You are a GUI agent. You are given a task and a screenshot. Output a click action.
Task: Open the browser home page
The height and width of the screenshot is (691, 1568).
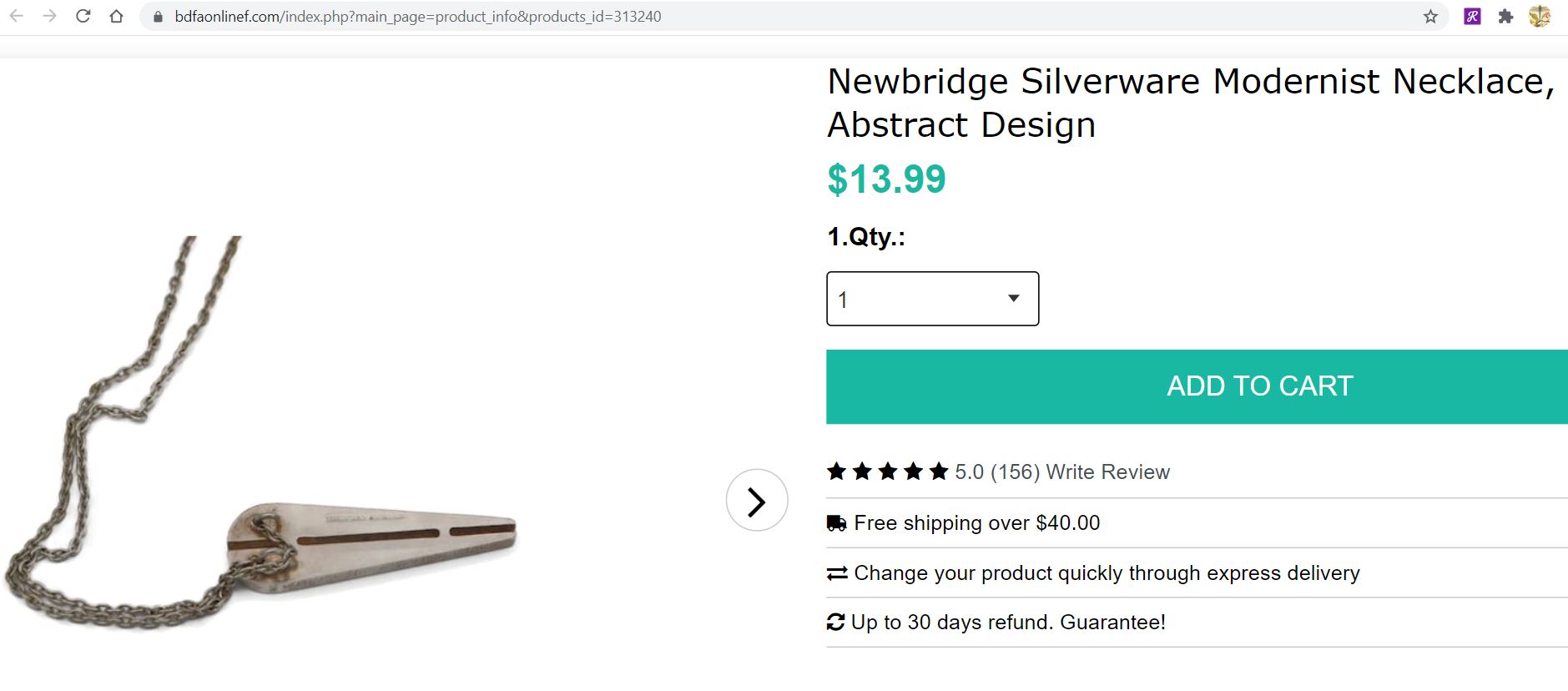[115, 15]
